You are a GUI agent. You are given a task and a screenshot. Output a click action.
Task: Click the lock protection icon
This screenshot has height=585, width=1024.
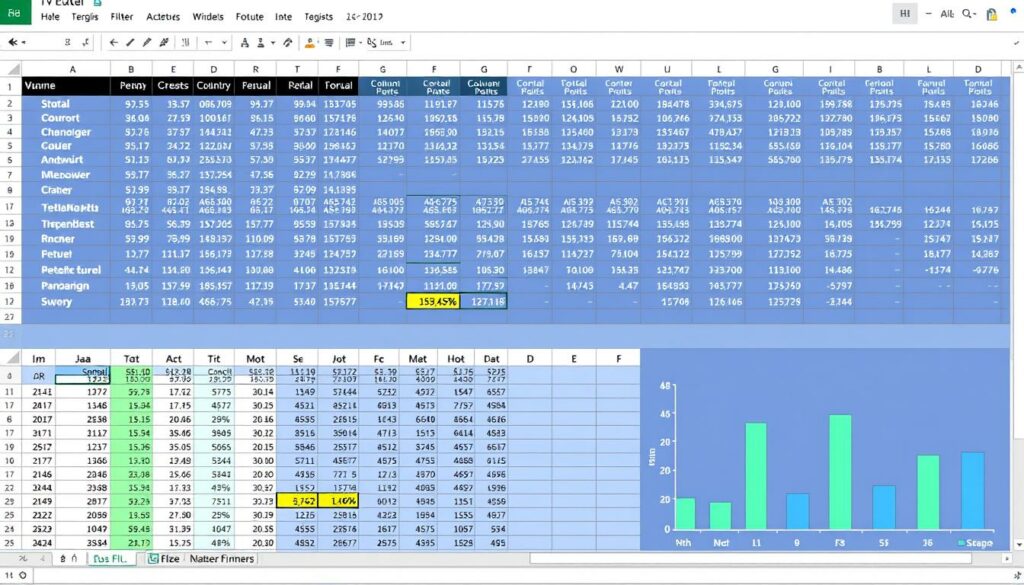click(x=992, y=14)
